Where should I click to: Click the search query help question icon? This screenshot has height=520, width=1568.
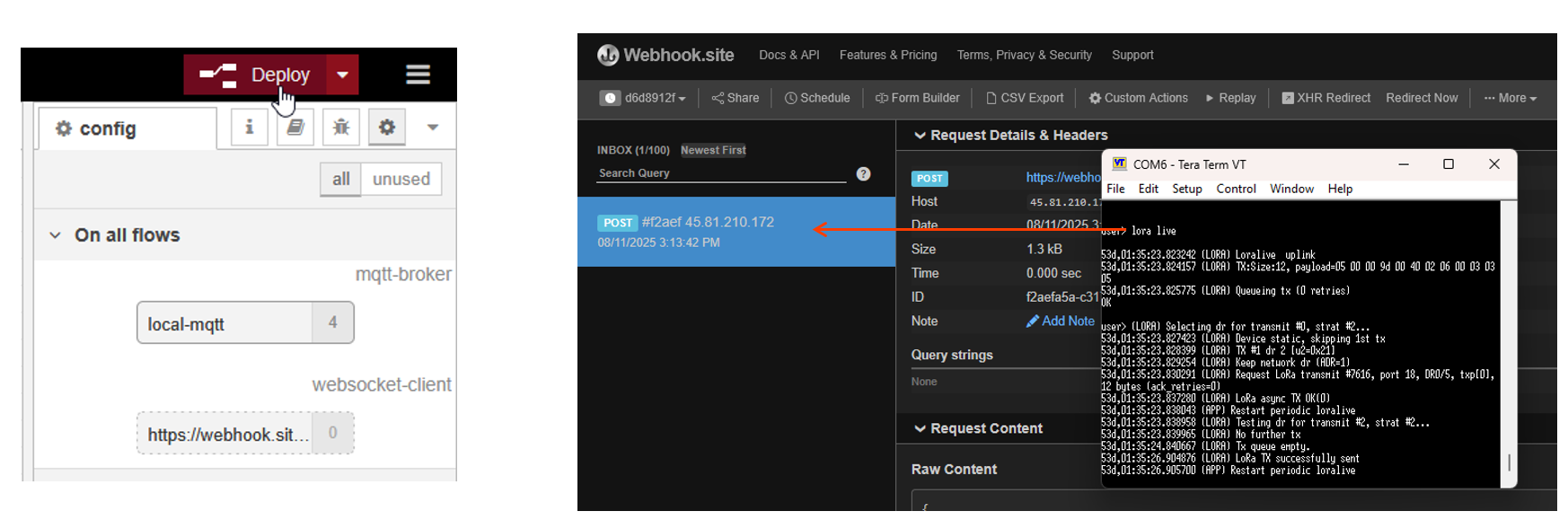coord(863,174)
